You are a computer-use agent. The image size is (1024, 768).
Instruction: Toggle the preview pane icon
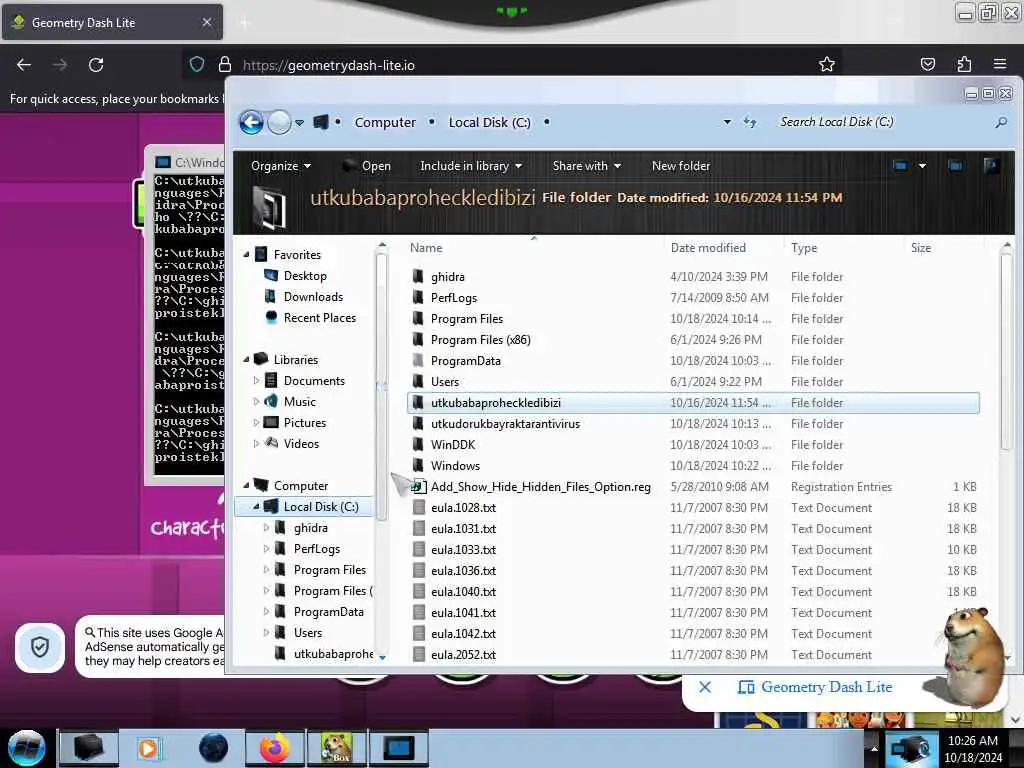[955, 166]
